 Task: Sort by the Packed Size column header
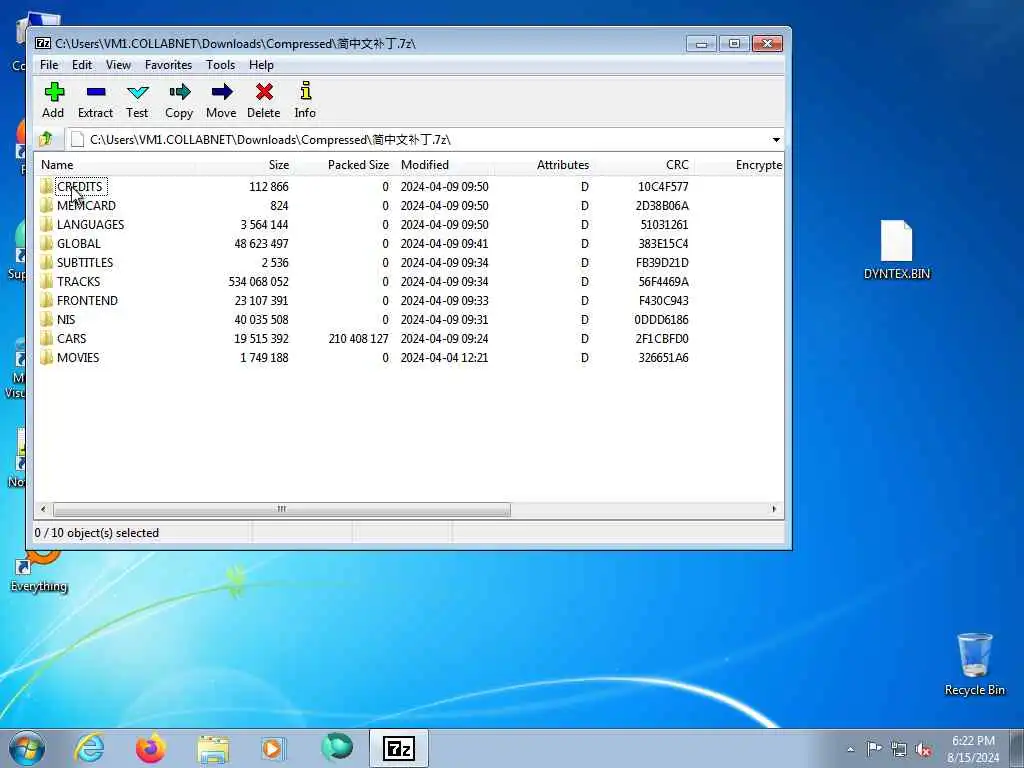tap(344, 165)
